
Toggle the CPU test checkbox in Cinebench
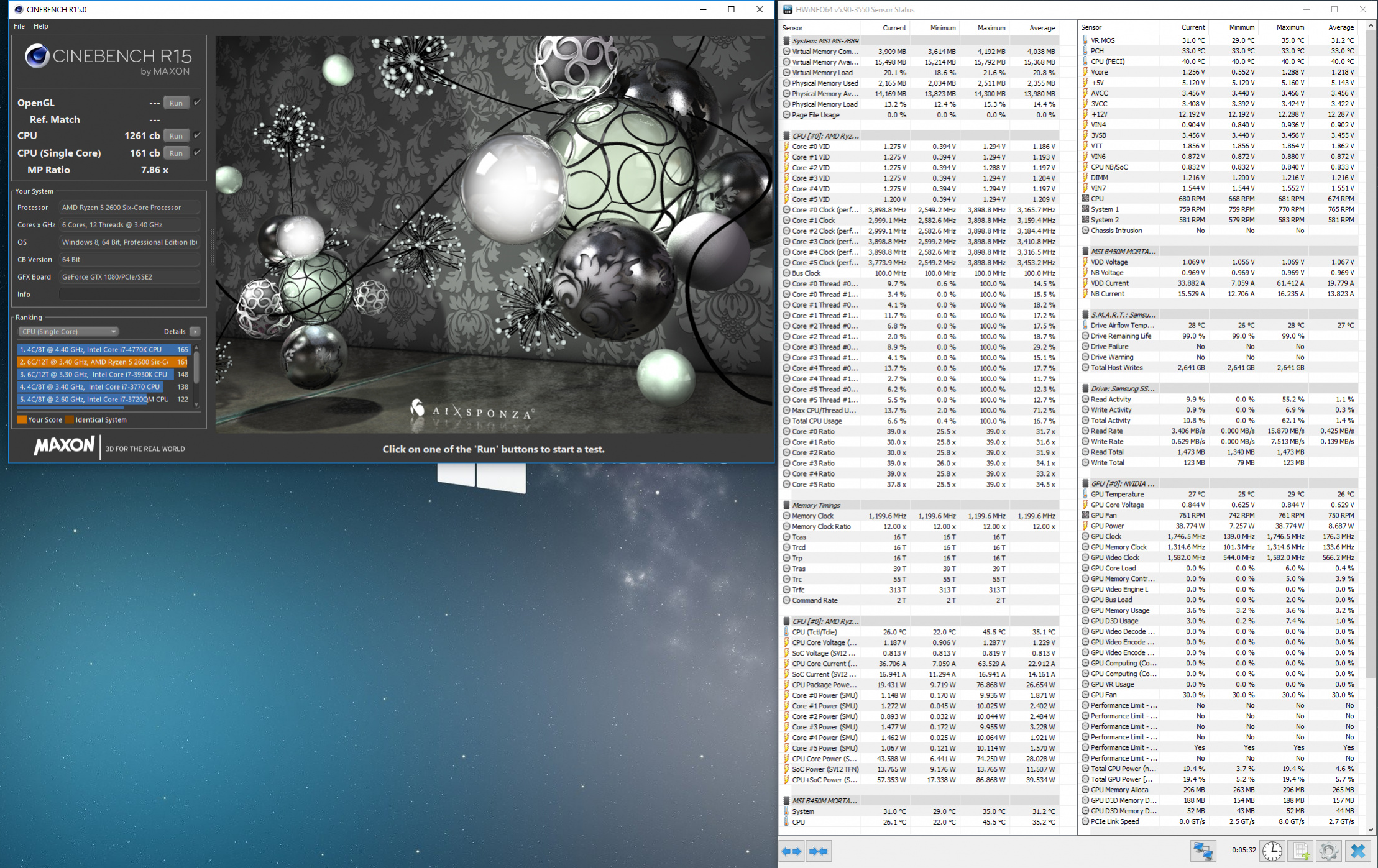point(197,135)
